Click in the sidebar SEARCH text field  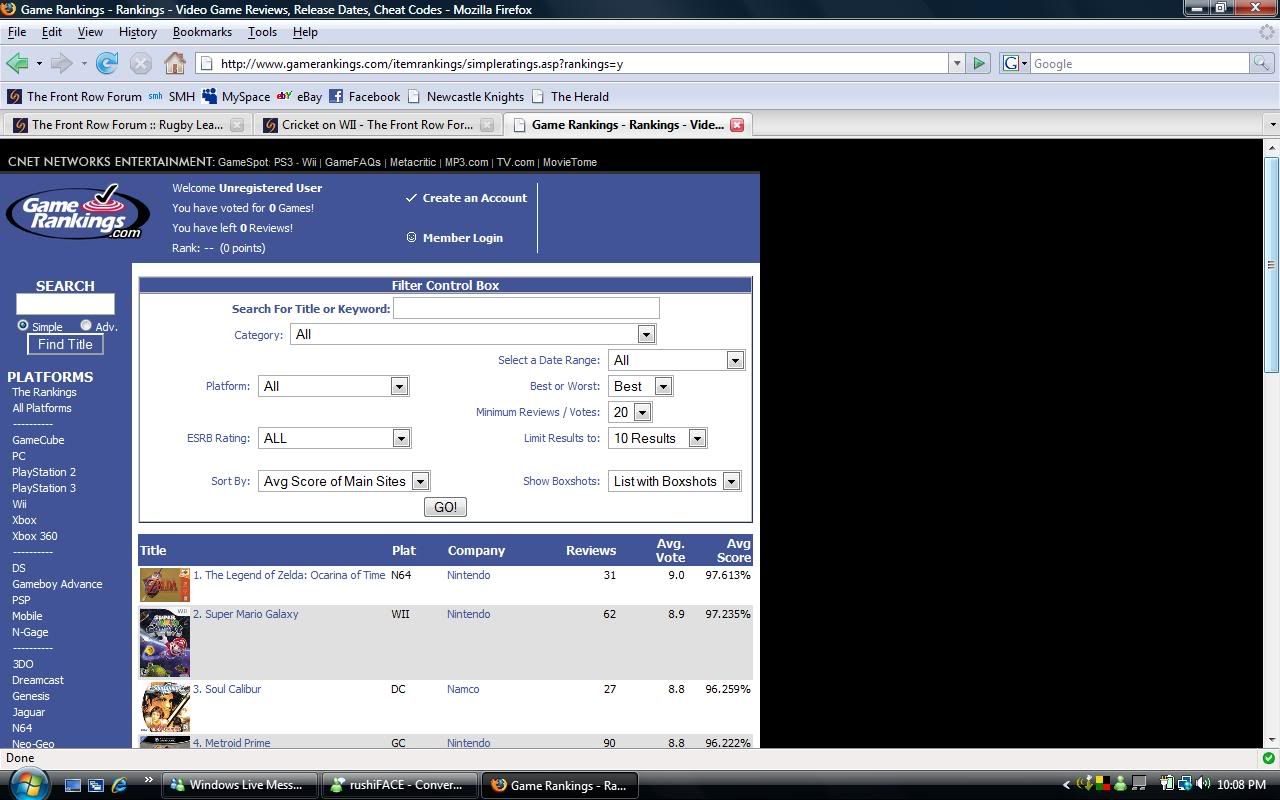point(65,304)
